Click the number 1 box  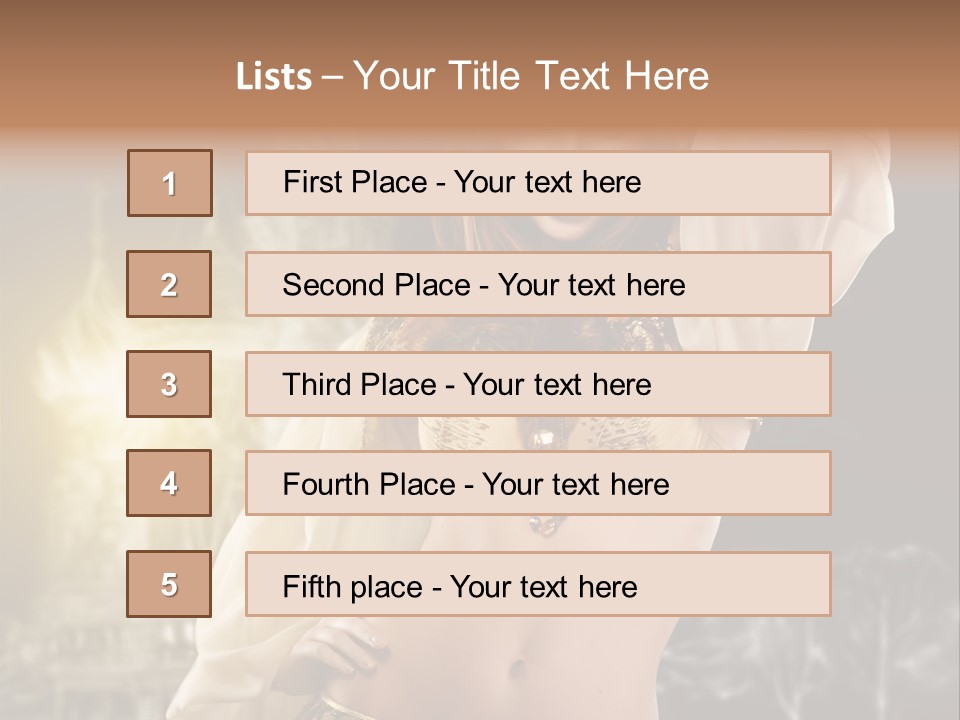(x=169, y=183)
